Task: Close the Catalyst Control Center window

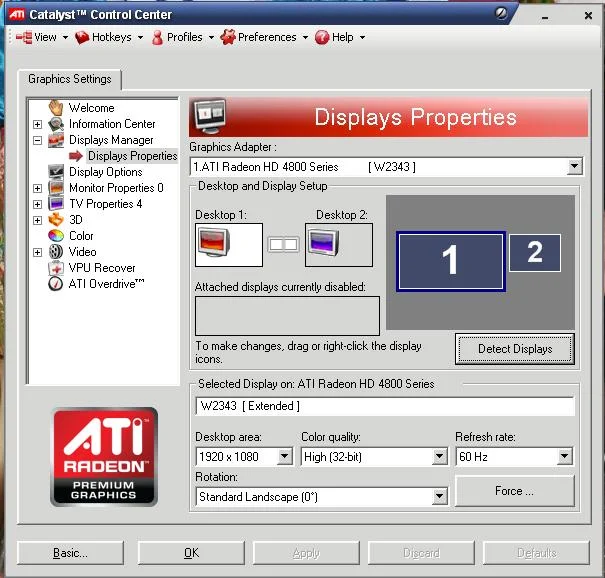Action: [x=588, y=15]
